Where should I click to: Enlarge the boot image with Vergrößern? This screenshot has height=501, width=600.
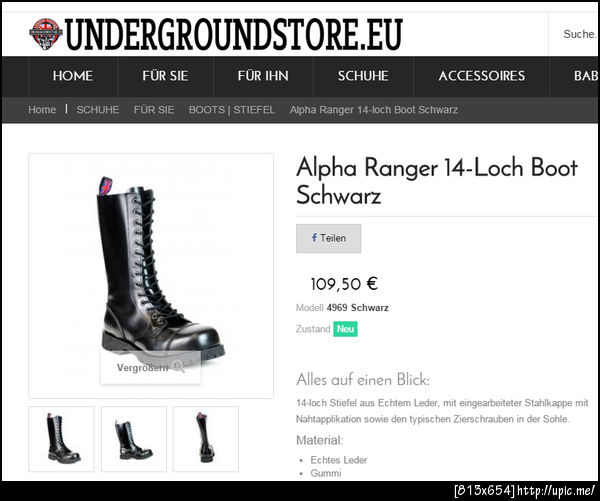click(x=150, y=367)
